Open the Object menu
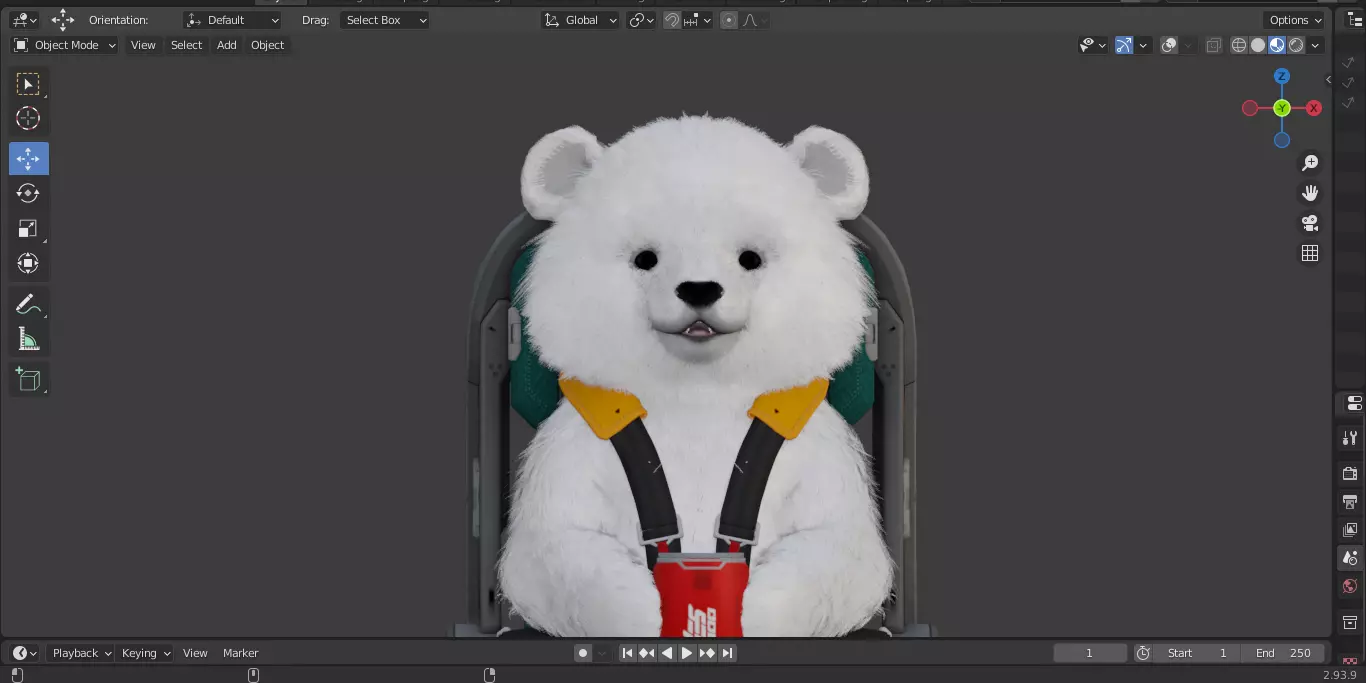Image resolution: width=1366 pixels, height=683 pixels. (267, 45)
